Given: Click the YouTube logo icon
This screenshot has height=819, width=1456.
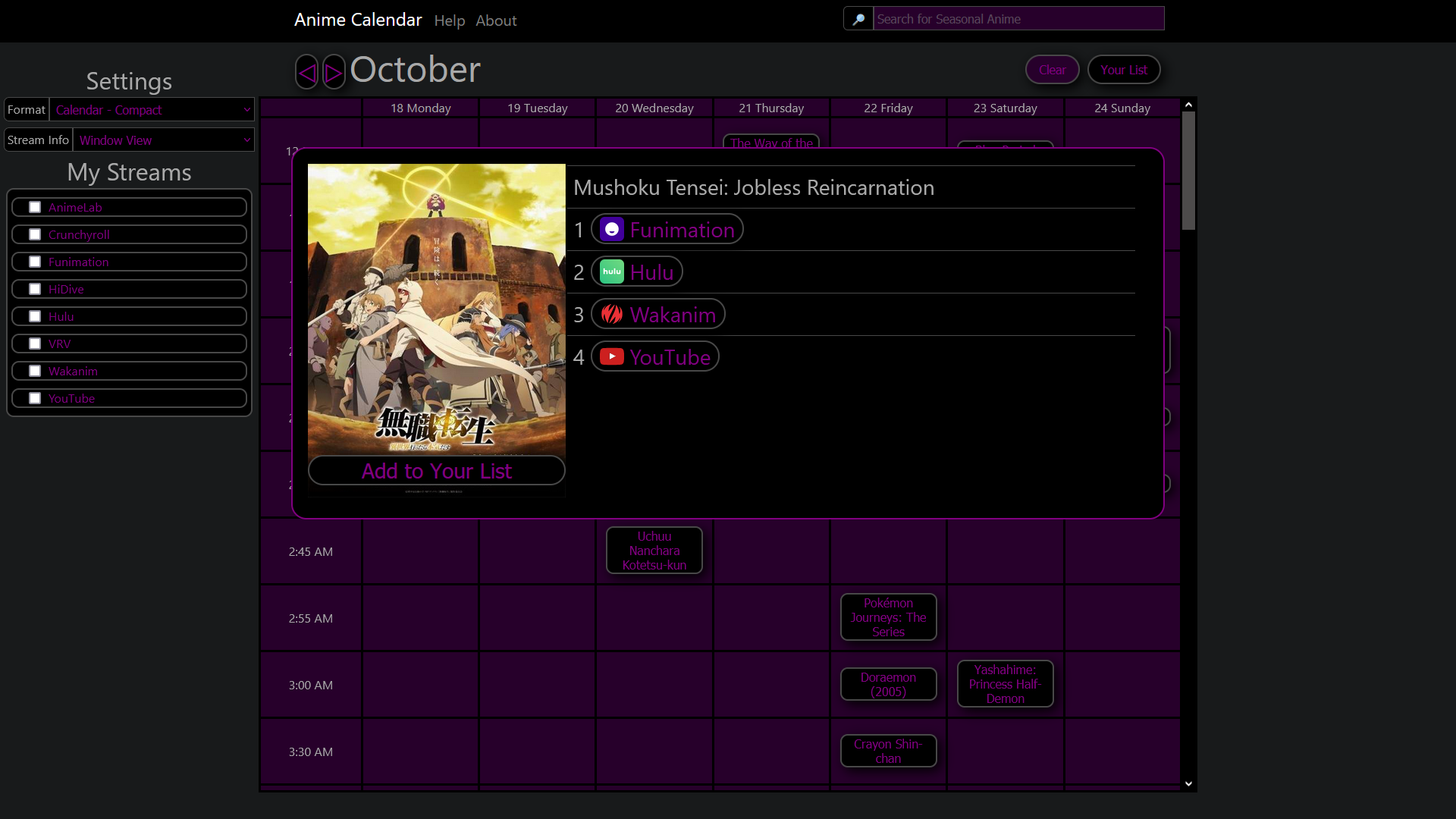Looking at the screenshot, I should [x=611, y=357].
